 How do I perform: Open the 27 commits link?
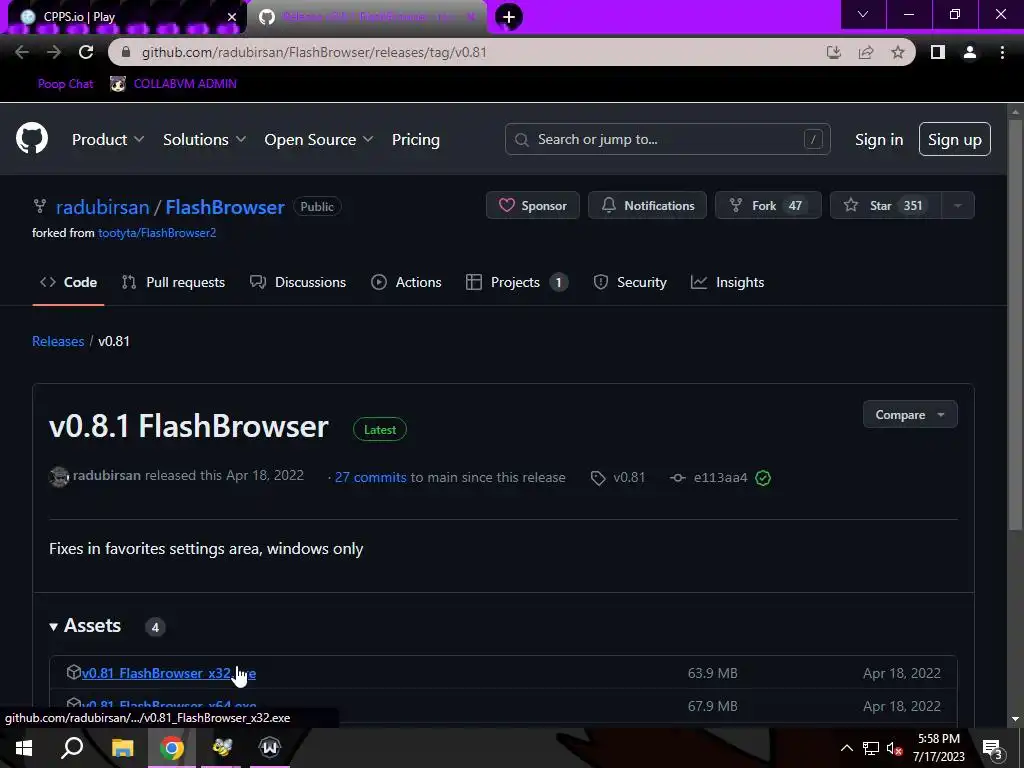pyautogui.click(x=370, y=477)
